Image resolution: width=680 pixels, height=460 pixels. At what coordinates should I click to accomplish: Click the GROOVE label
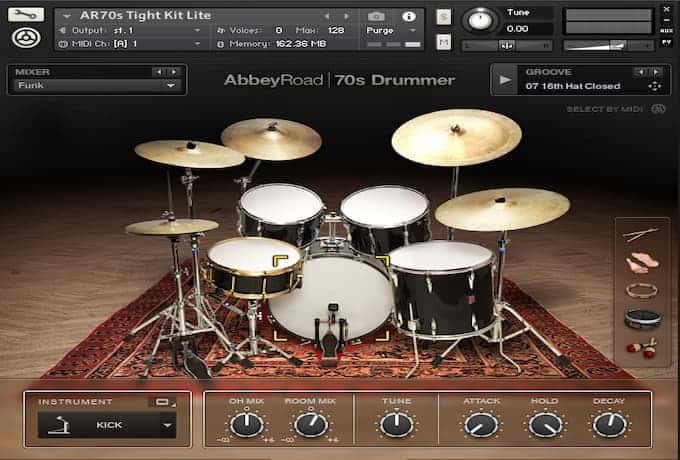pos(549,72)
